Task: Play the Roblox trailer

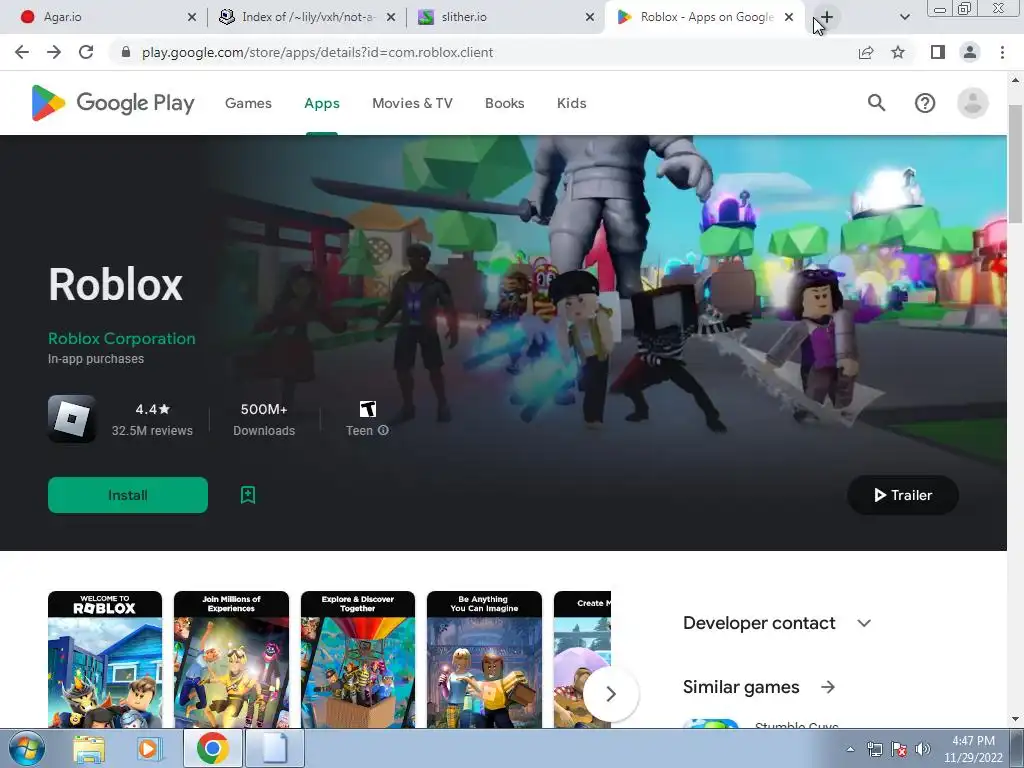Action: click(903, 495)
